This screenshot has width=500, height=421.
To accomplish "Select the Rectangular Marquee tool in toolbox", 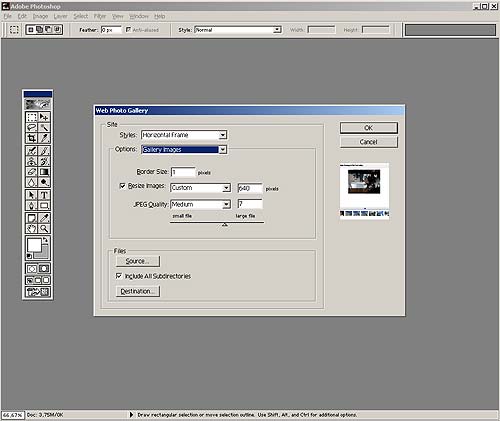I will (32, 117).
